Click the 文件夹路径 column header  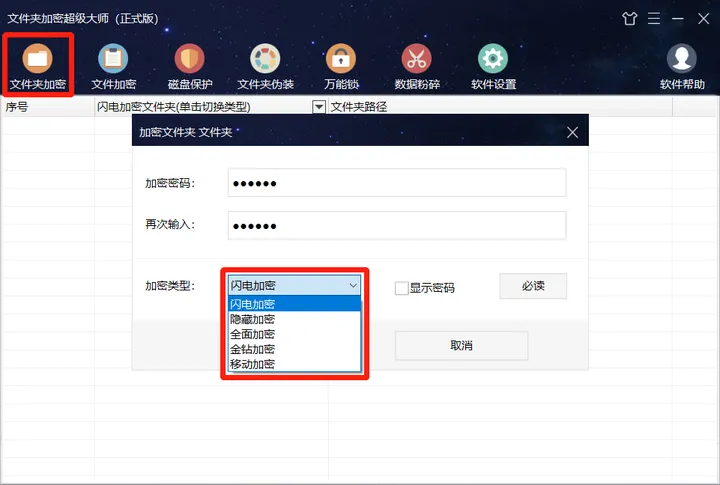point(500,107)
